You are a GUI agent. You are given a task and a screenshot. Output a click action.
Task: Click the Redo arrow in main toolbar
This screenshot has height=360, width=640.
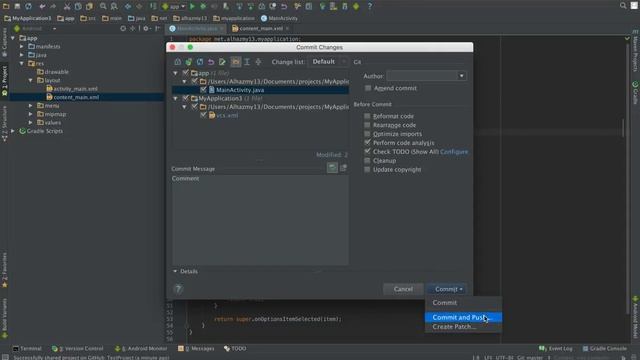click(x=53, y=6)
